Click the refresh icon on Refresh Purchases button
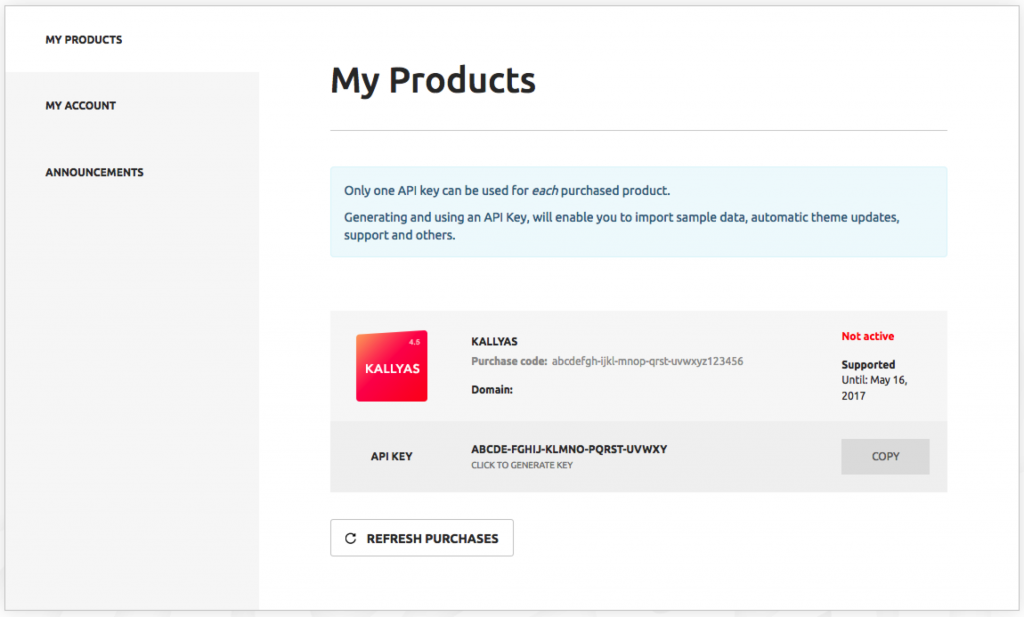1024x617 pixels. click(x=349, y=538)
